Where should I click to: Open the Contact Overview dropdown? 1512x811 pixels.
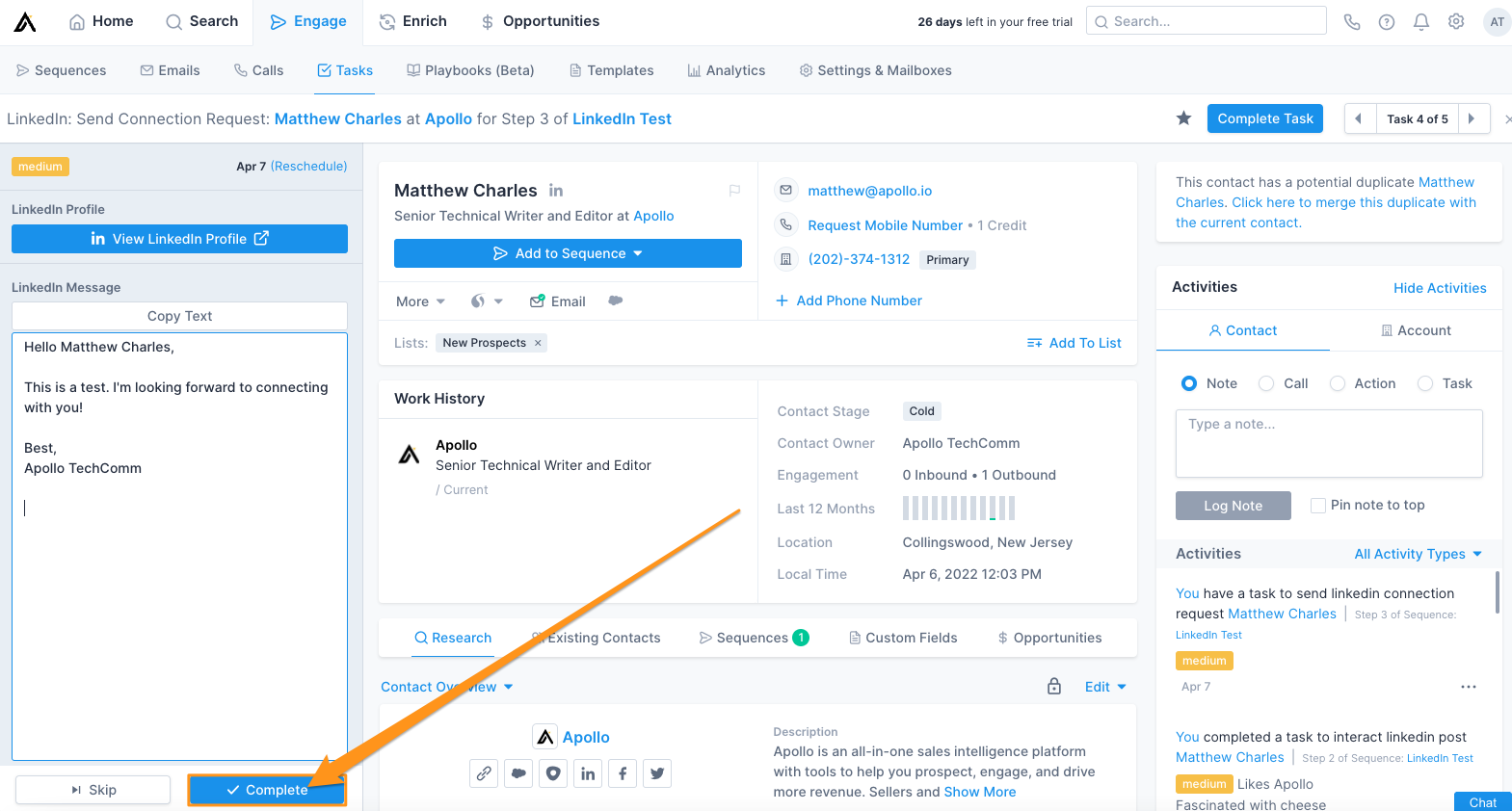point(447,687)
